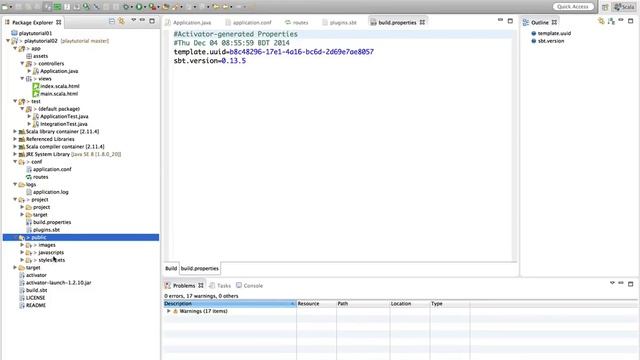640x360 pixels.
Task: Switch to the Scala perspective button
Action: click(x=624, y=7)
